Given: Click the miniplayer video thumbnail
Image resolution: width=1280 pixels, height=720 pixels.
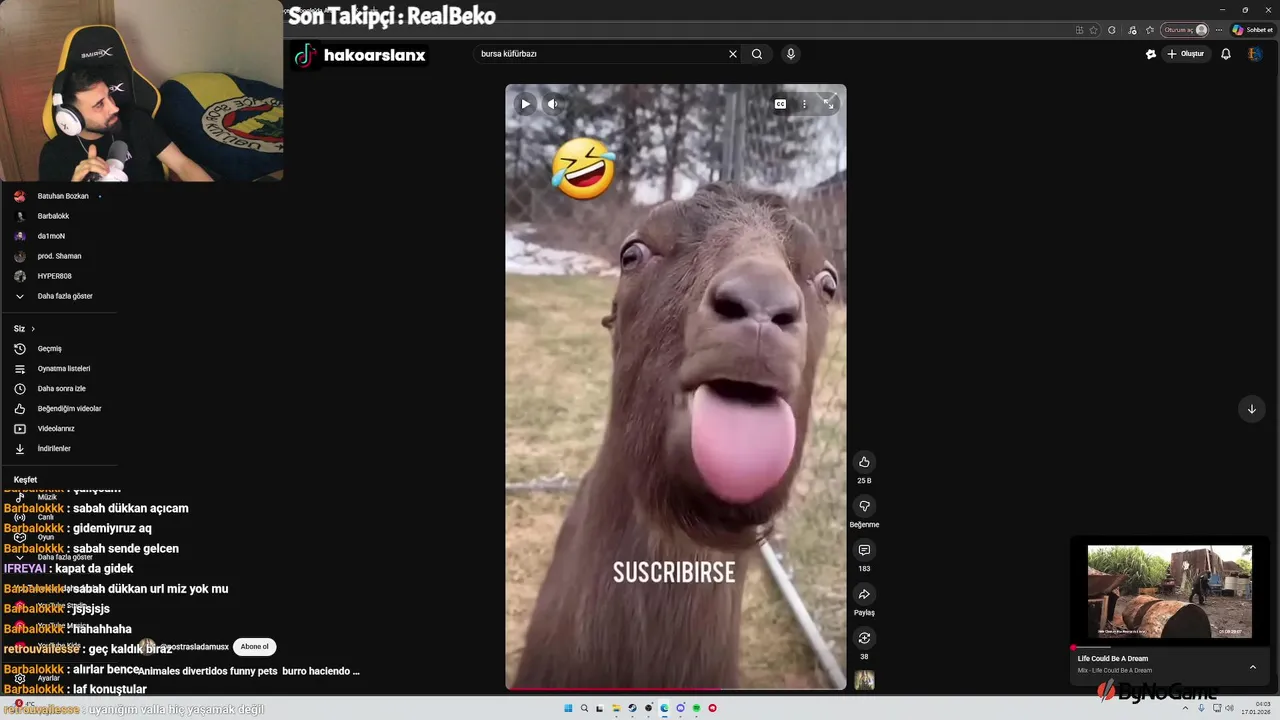Looking at the screenshot, I should [x=1170, y=591].
